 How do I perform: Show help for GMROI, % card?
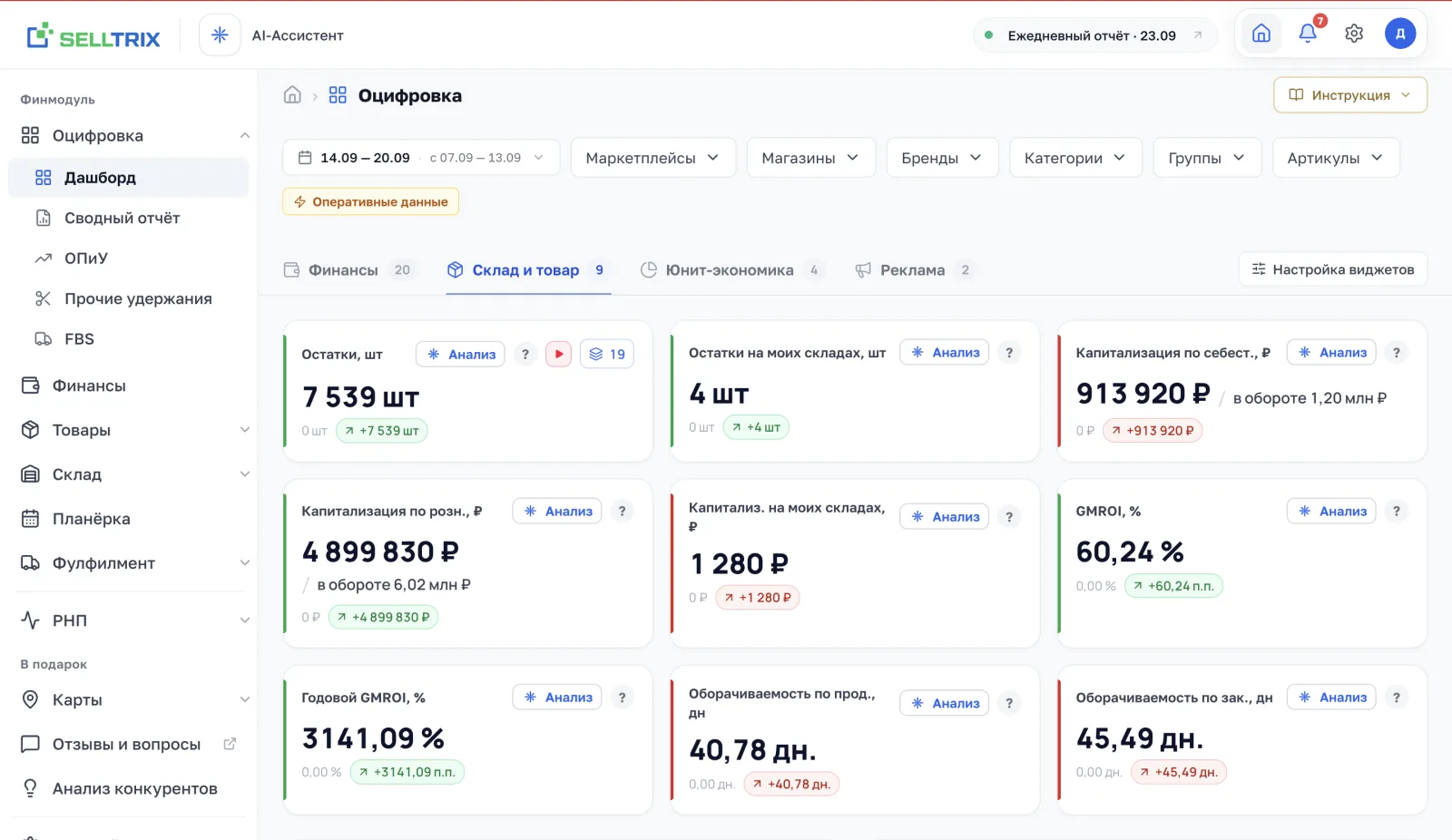point(1397,511)
